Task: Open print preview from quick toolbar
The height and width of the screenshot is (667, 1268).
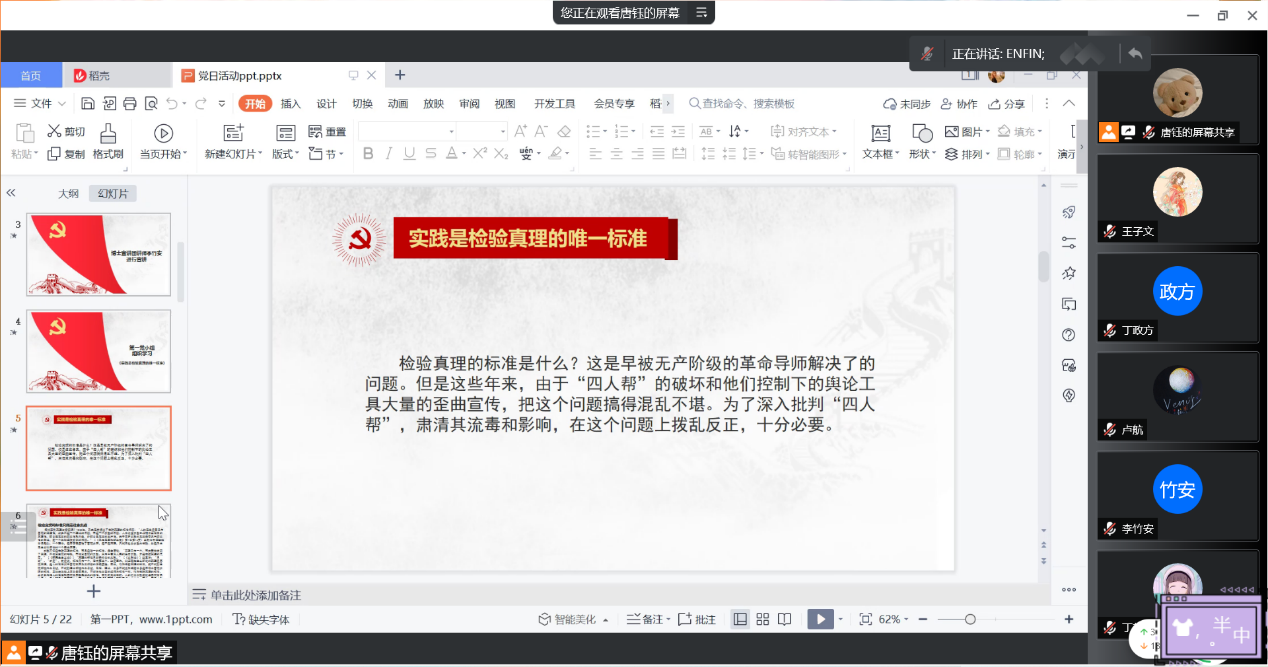Action: click(151, 103)
